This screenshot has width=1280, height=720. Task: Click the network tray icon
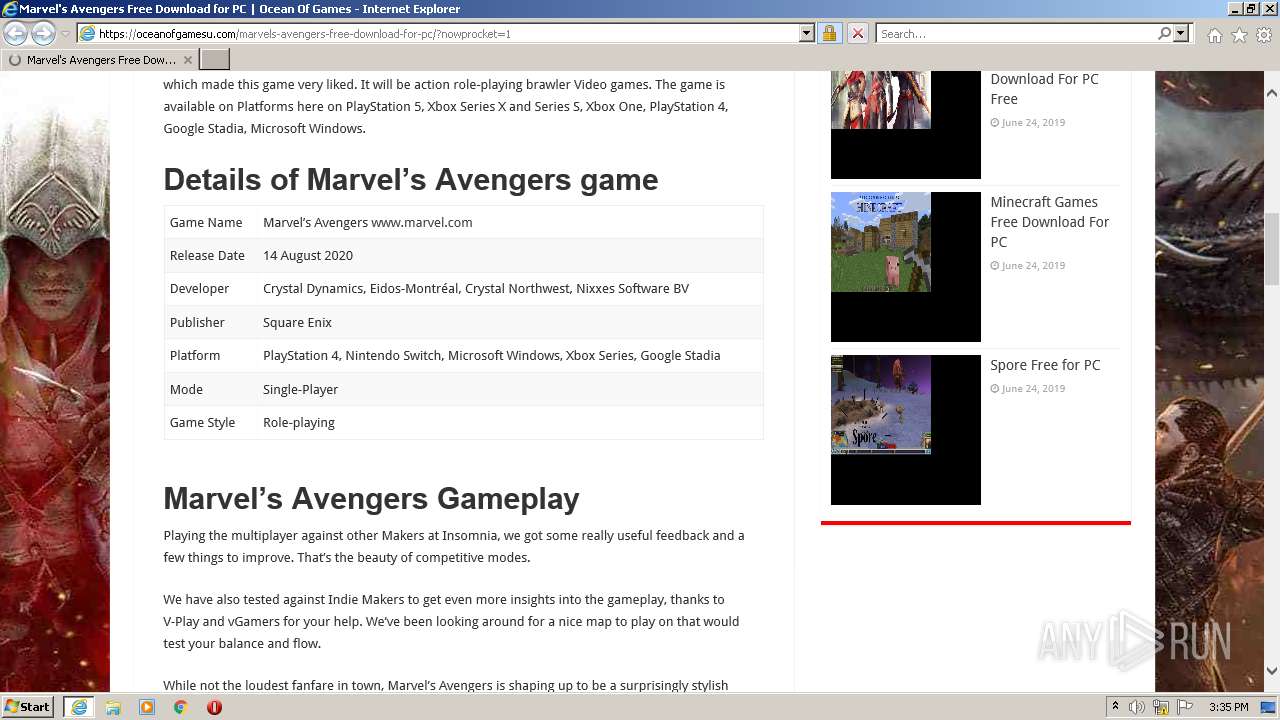[x=1161, y=707]
